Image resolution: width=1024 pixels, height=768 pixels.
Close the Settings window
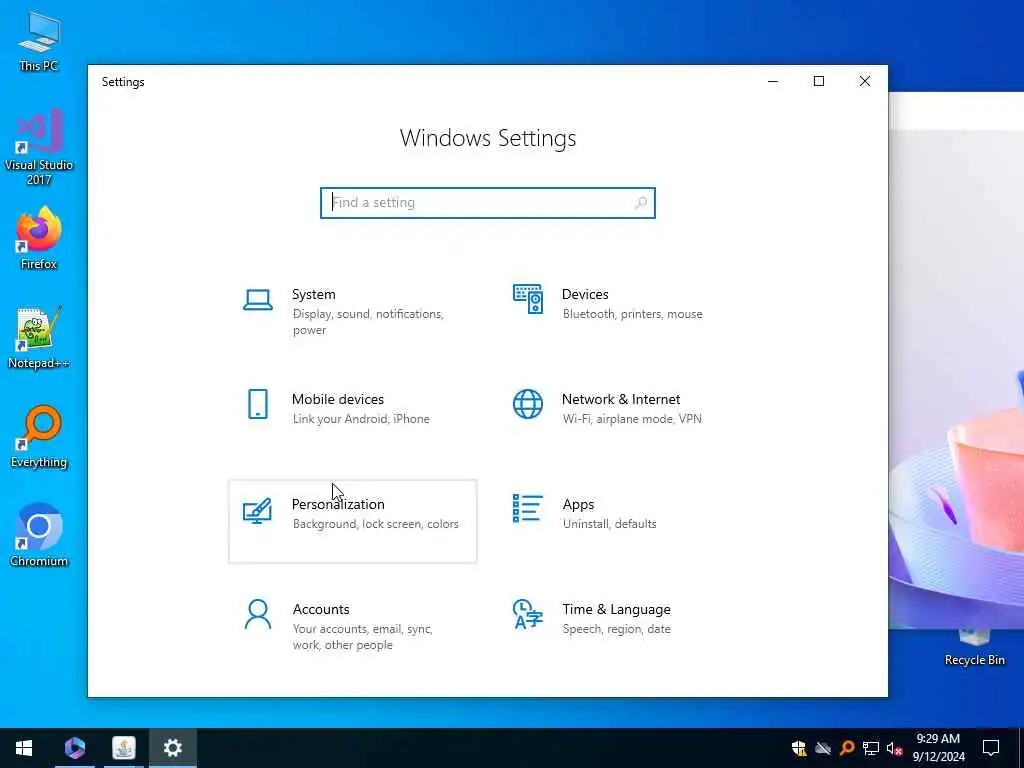[865, 82]
